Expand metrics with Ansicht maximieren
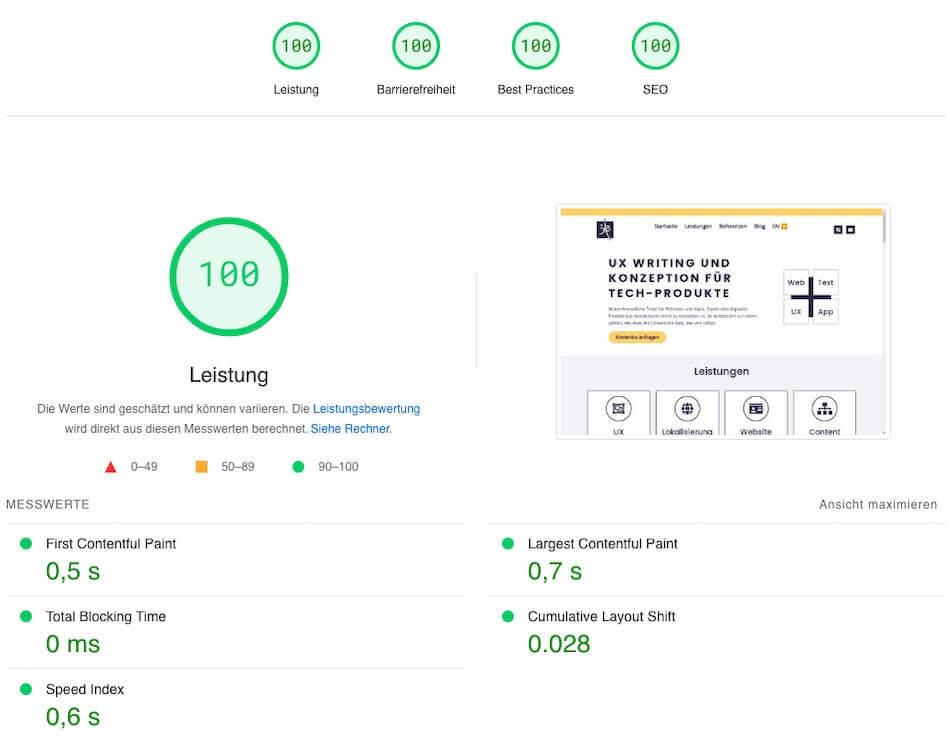The width and height of the screenshot is (950, 742). coord(878,504)
